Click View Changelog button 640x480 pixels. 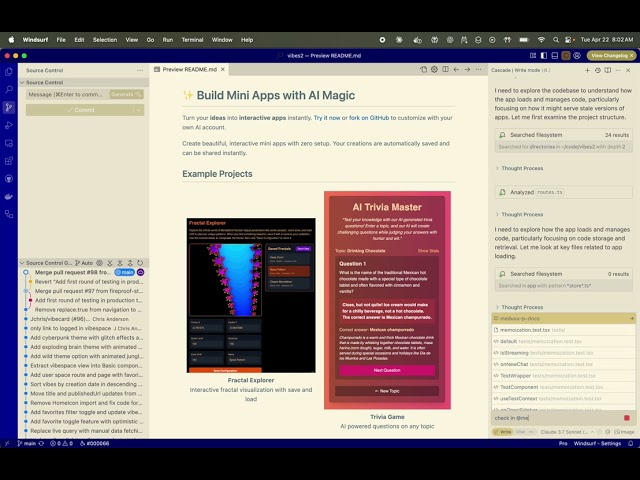(x=611, y=56)
